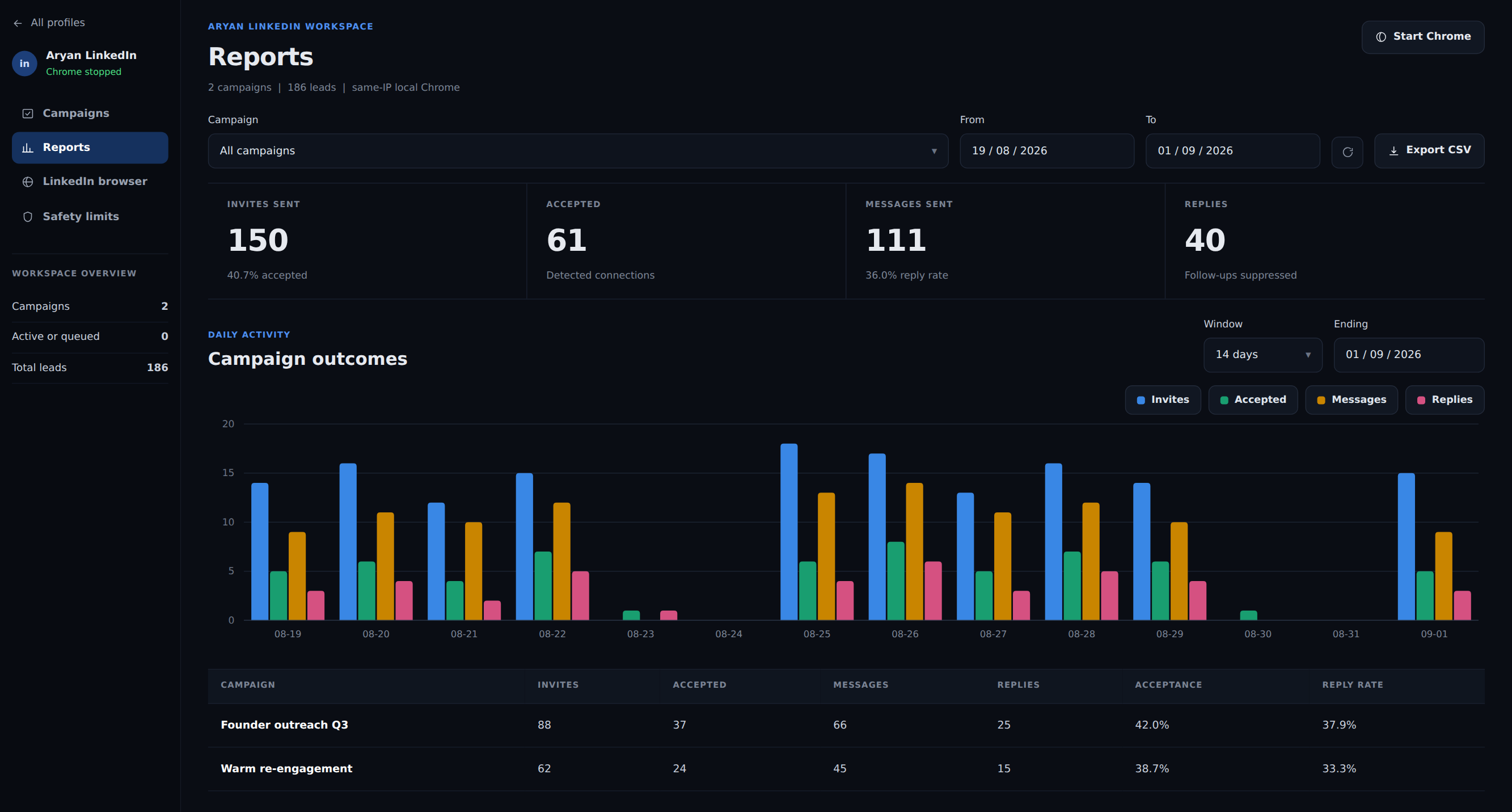Click the Ending date field
The width and height of the screenshot is (1512, 812).
[1409, 355]
